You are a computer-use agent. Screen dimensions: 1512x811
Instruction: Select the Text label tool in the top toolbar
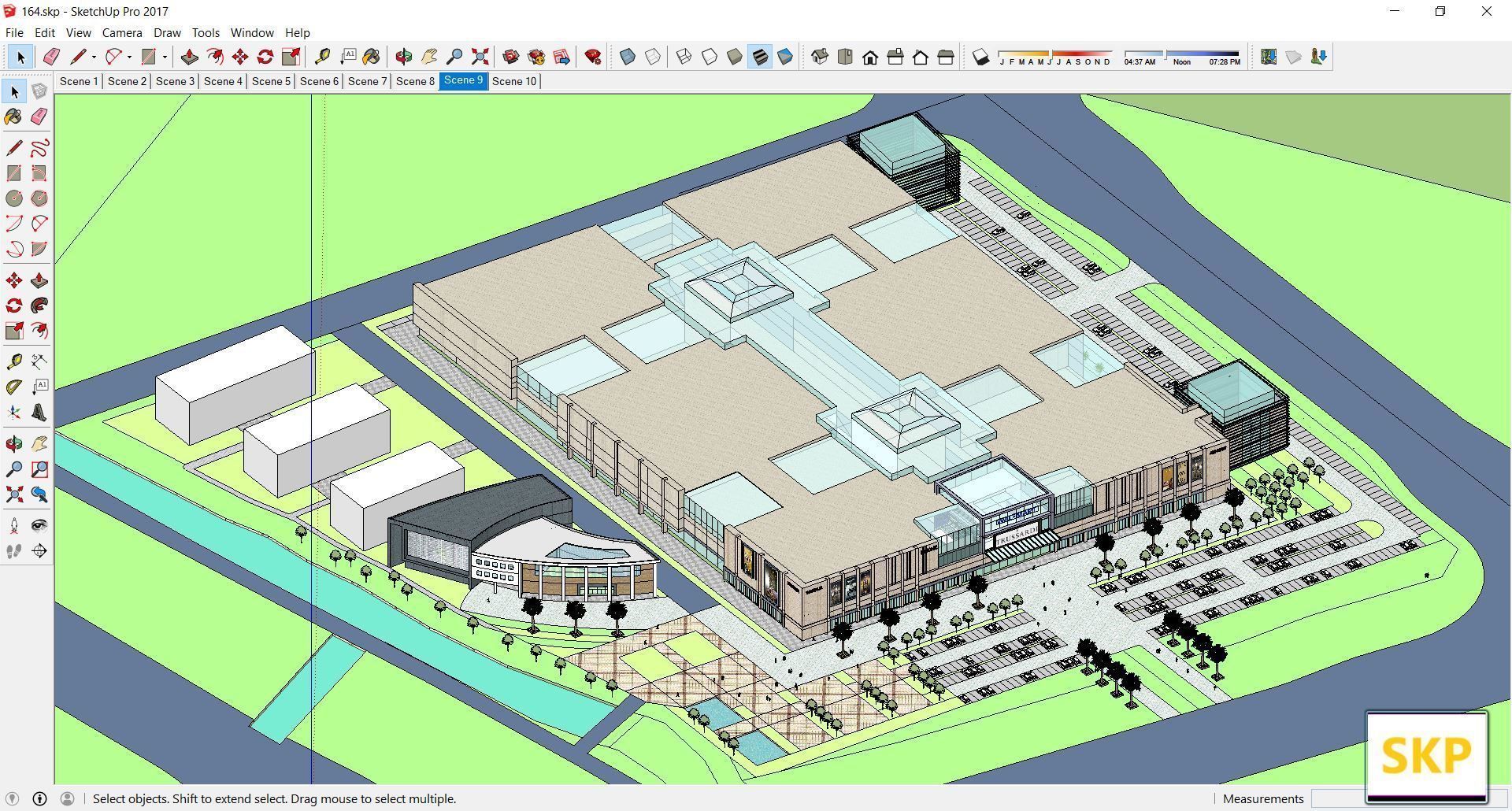[347, 57]
